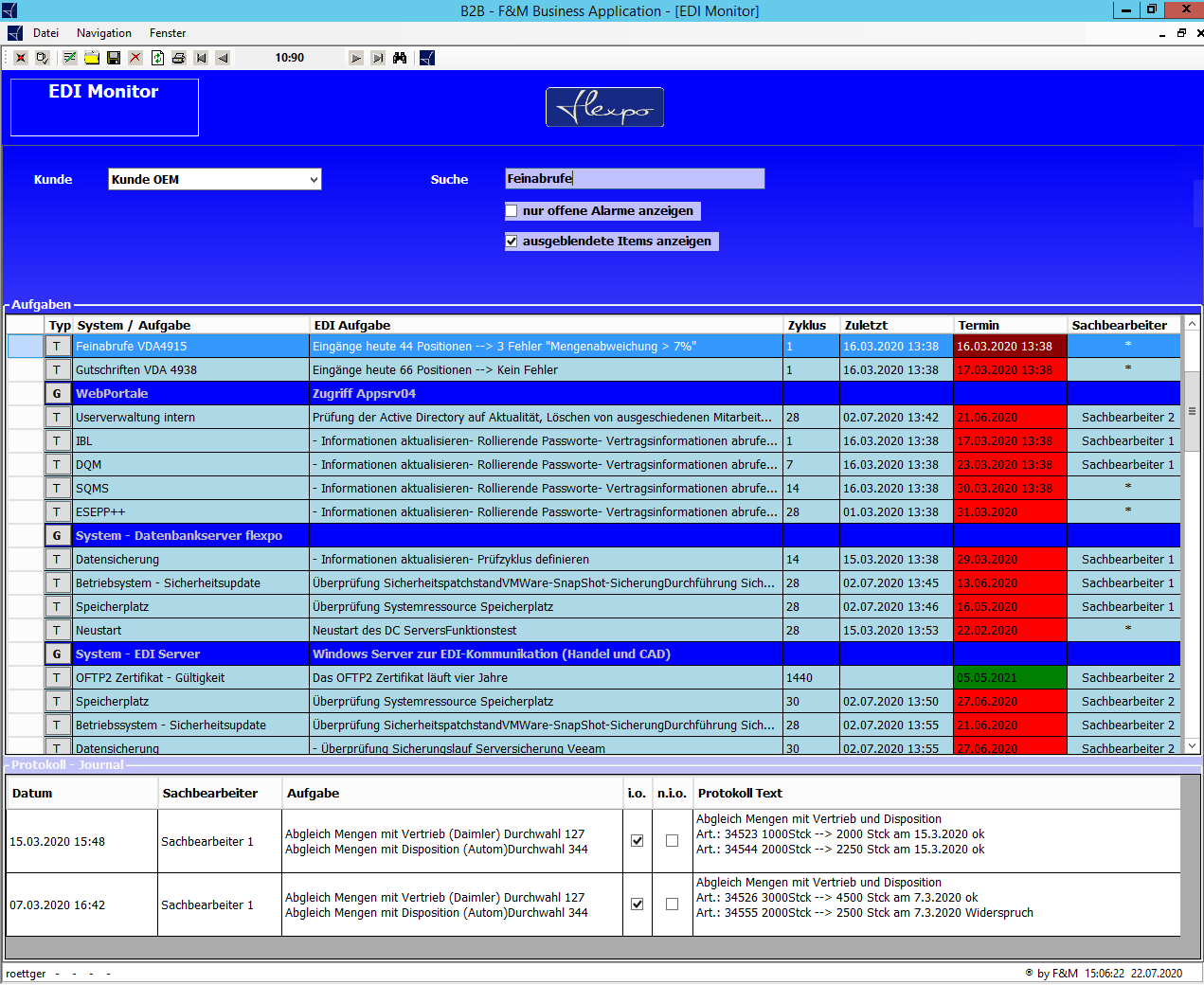
Task: Jump to first record with toolbar arrow
Action: (x=201, y=58)
